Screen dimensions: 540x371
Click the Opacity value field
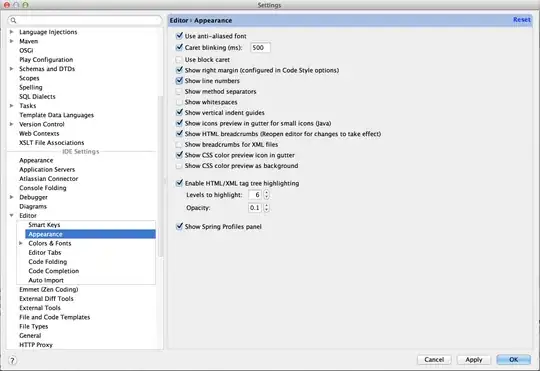[255, 208]
